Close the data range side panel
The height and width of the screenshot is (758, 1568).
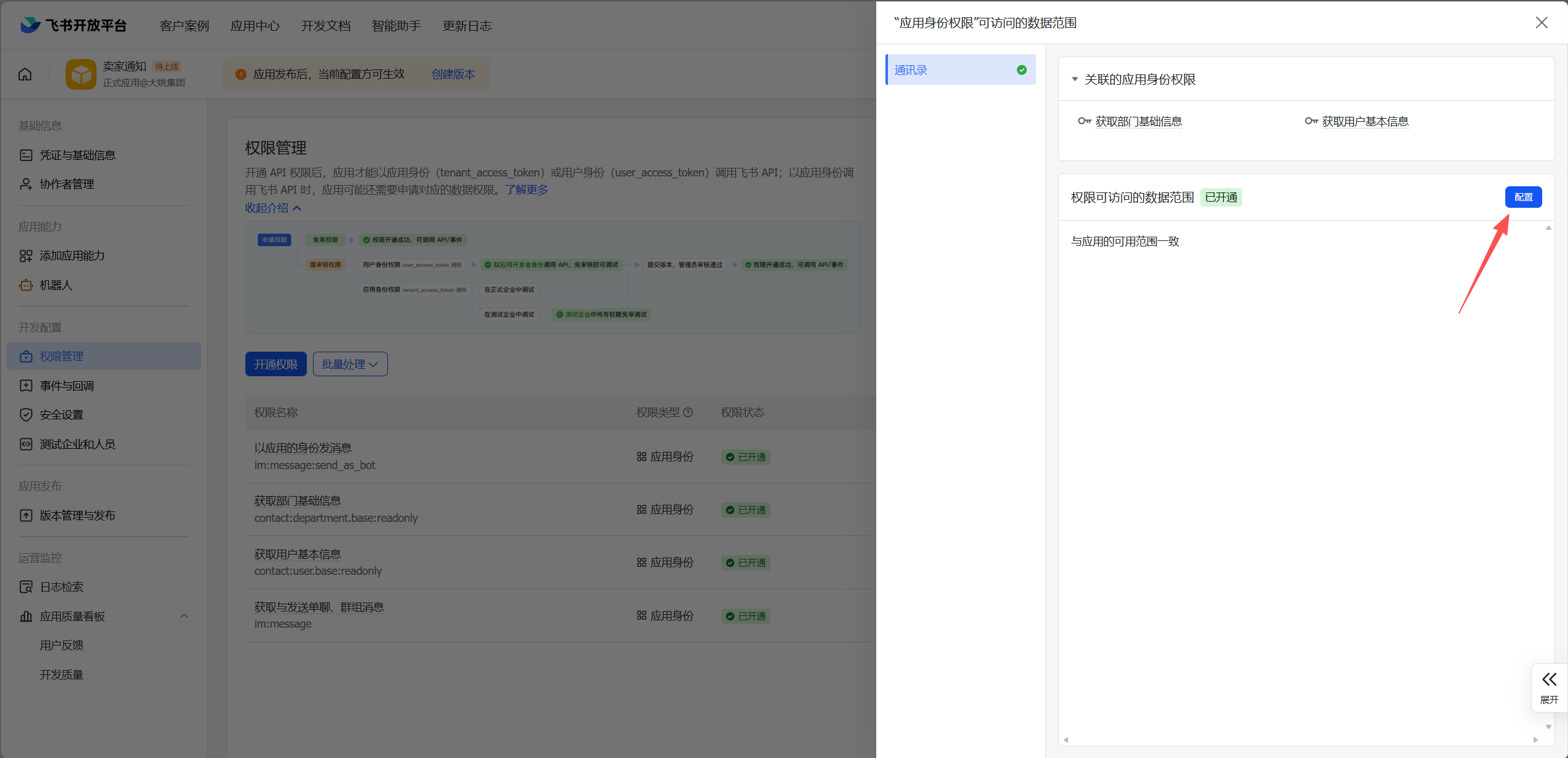click(x=1542, y=23)
